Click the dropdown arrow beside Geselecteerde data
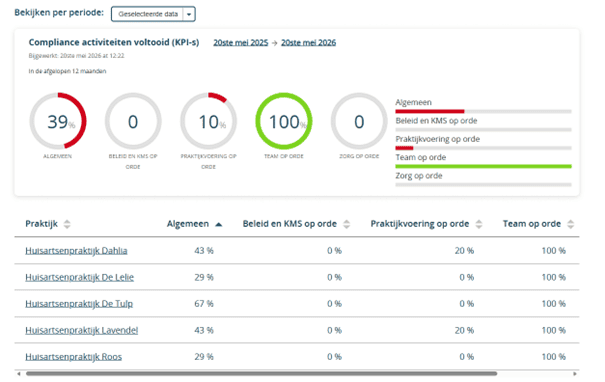This screenshot has width=605, height=382. tap(189, 14)
